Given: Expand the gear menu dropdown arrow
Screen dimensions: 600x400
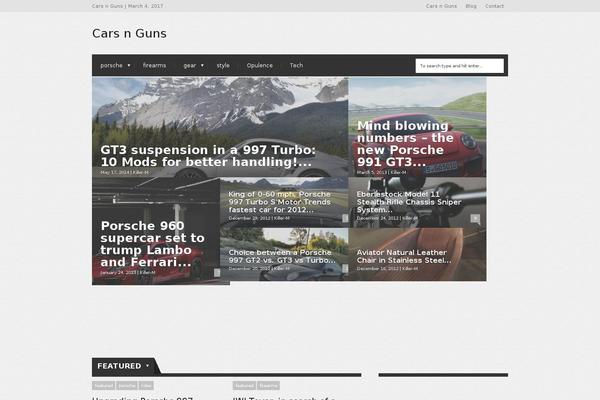Looking at the screenshot, I should [202, 65].
